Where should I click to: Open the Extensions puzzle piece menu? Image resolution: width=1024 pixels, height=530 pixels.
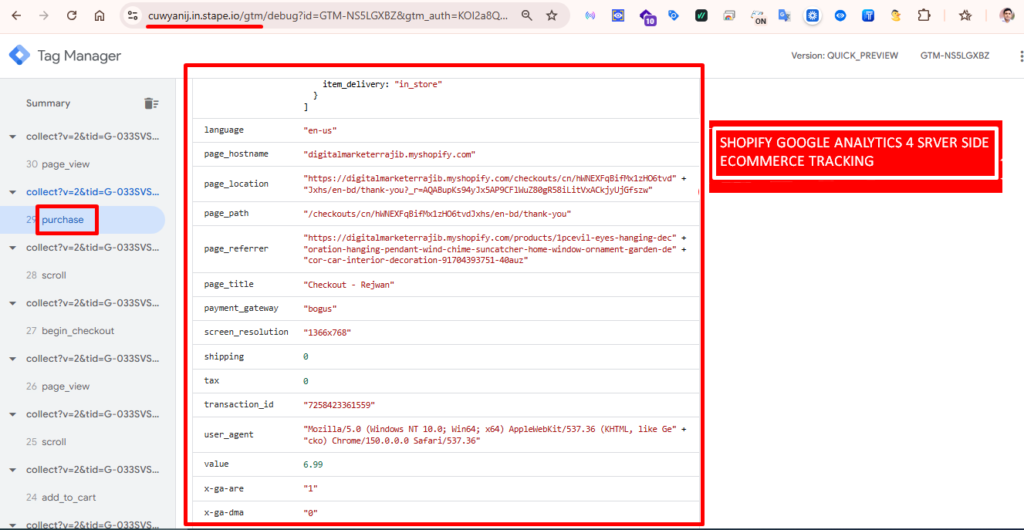(x=923, y=16)
